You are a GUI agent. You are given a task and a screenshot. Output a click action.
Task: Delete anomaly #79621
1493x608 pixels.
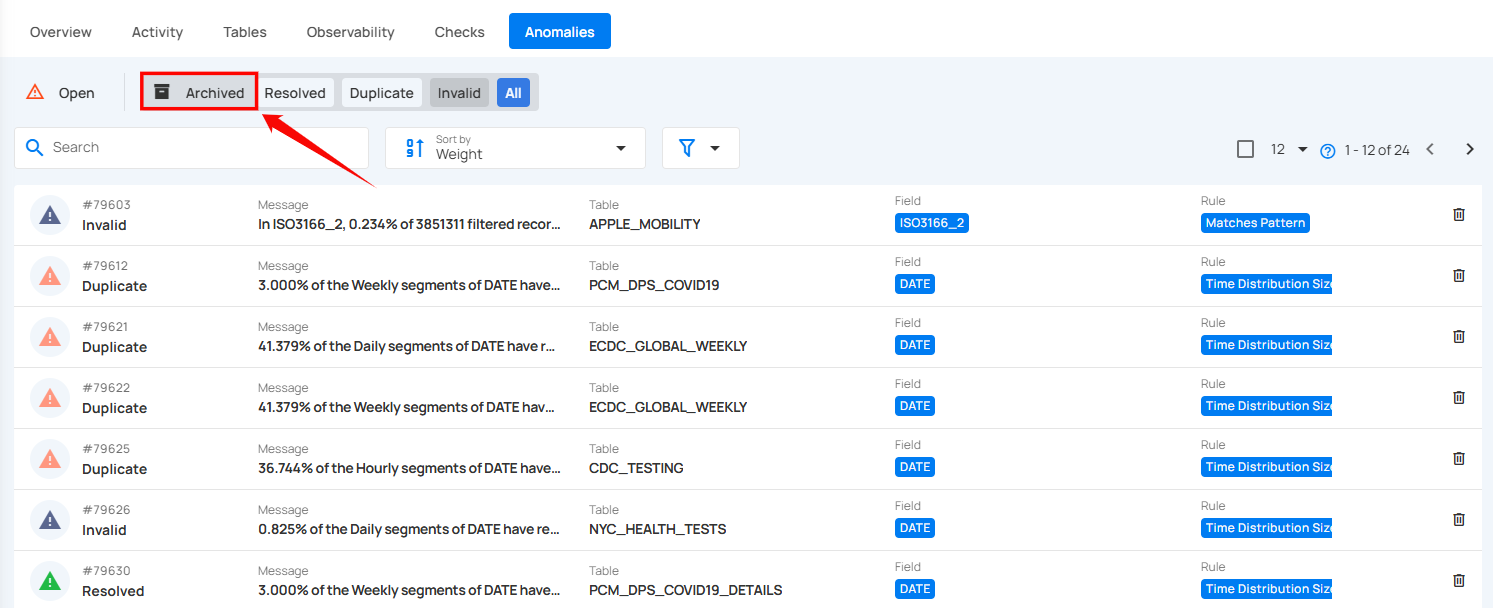click(1459, 336)
